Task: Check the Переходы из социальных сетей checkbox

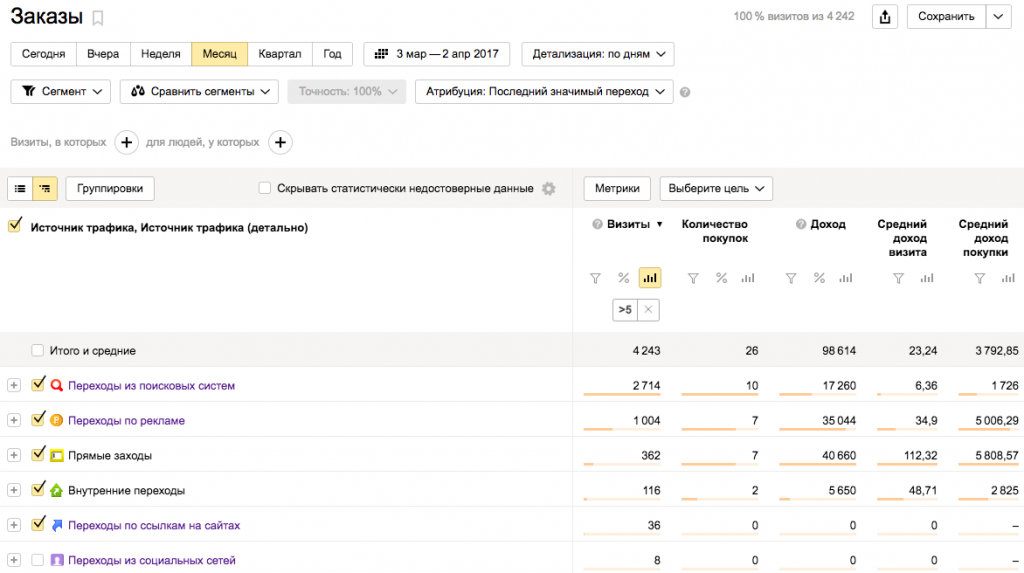Action: click(38, 560)
